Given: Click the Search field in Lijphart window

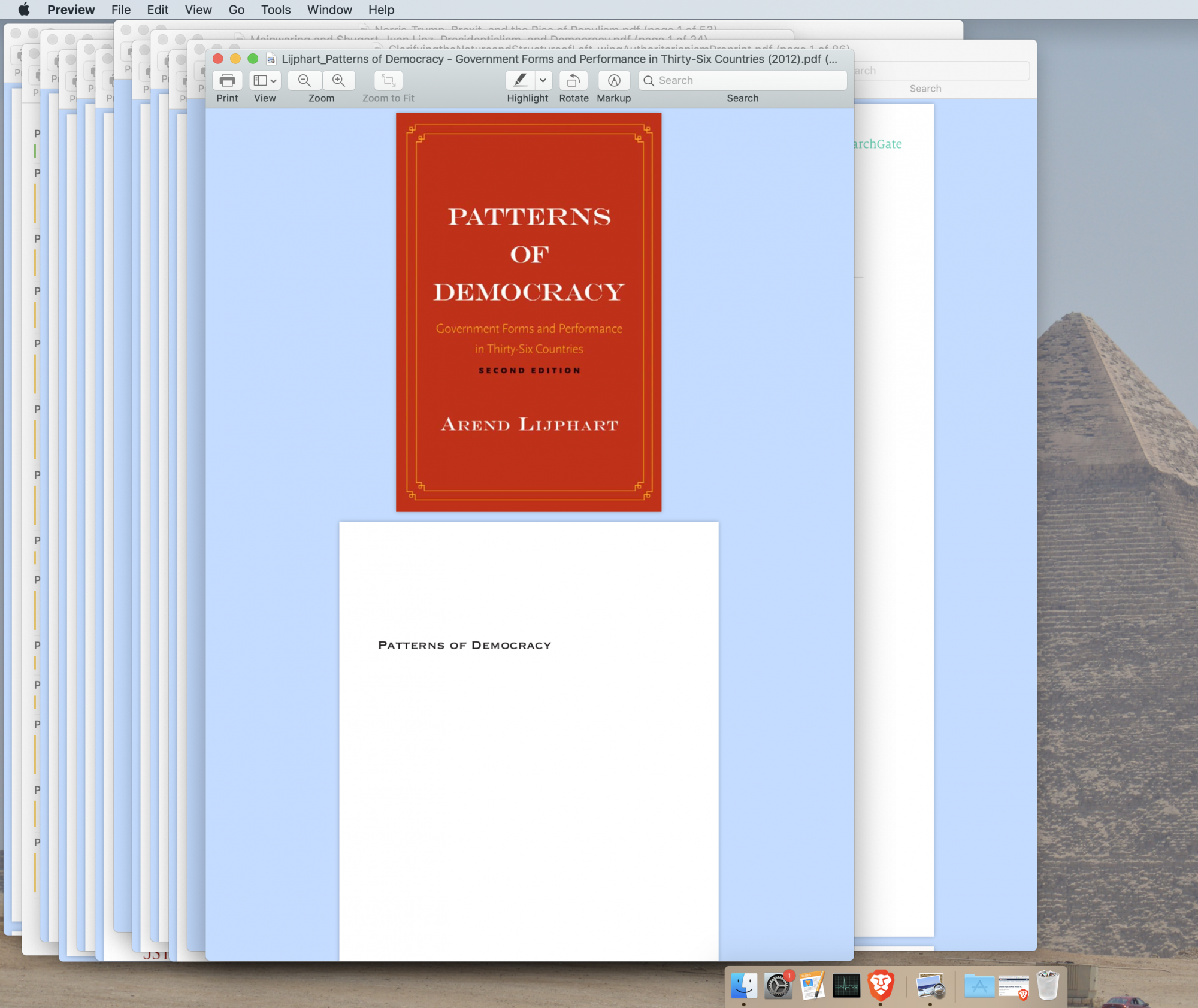Looking at the screenshot, I should coord(743,80).
